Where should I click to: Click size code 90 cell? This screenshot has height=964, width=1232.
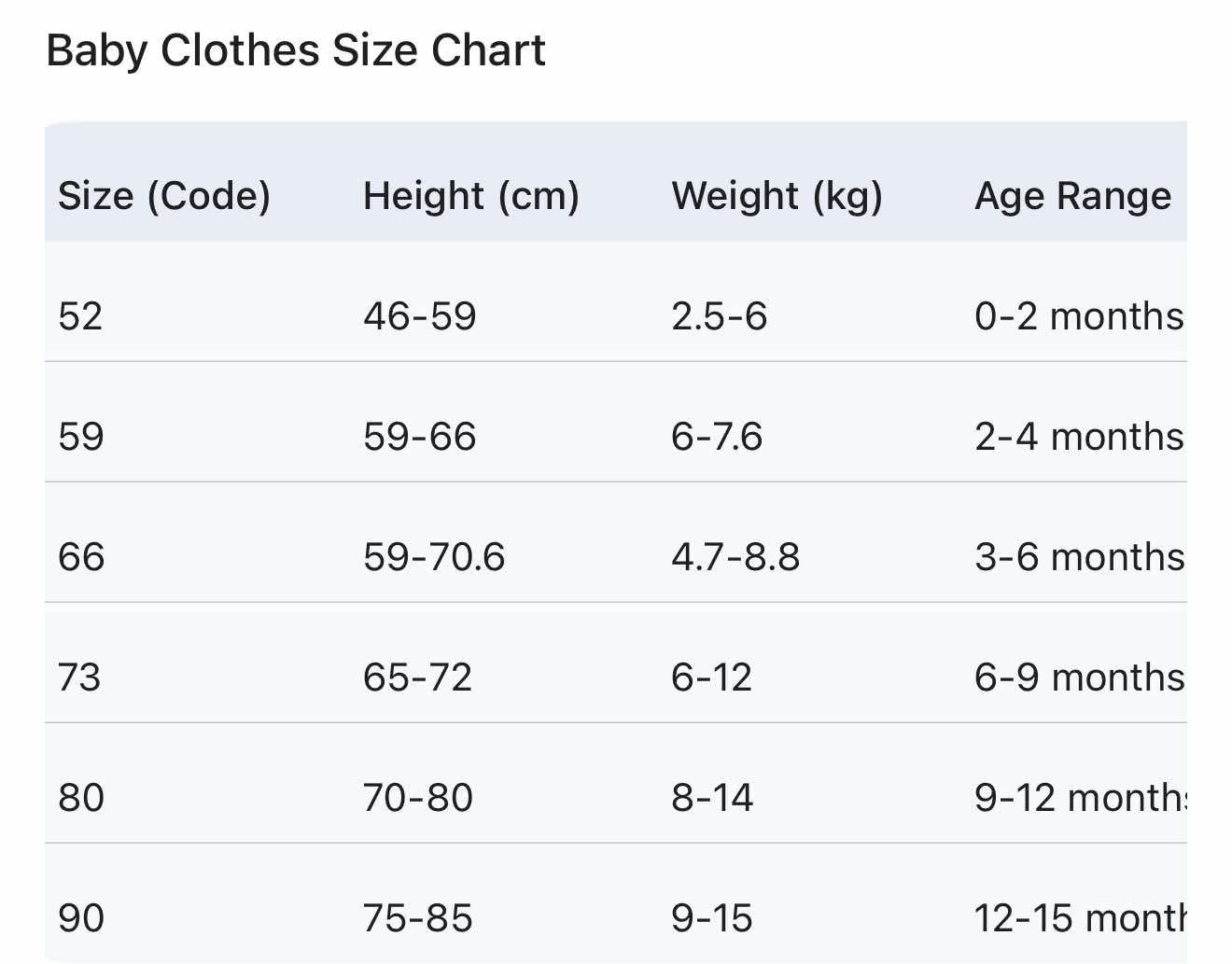pyautogui.click(x=81, y=918)
